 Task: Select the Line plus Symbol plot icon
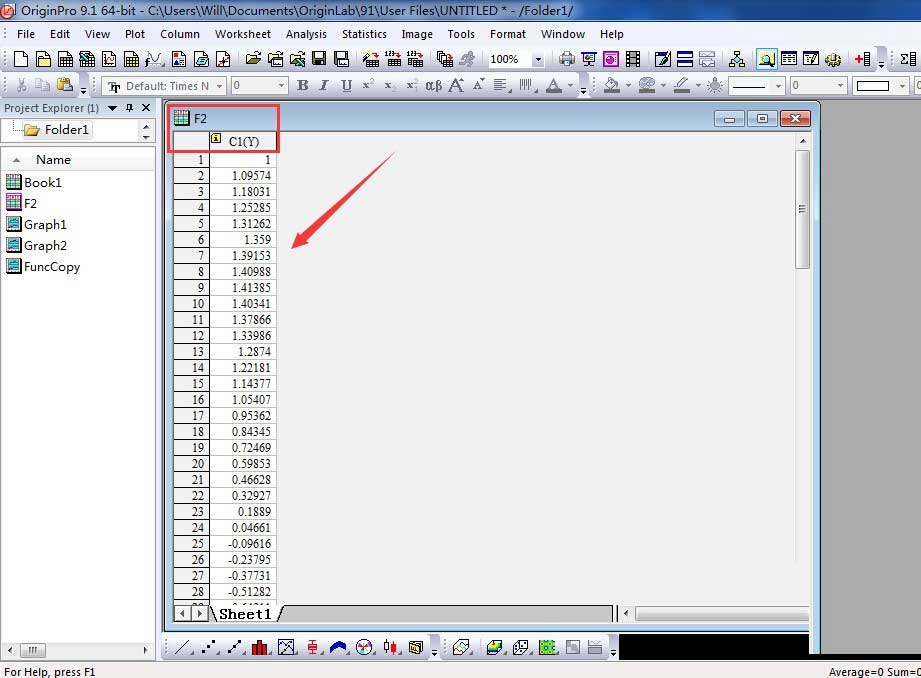click(234, 647)
